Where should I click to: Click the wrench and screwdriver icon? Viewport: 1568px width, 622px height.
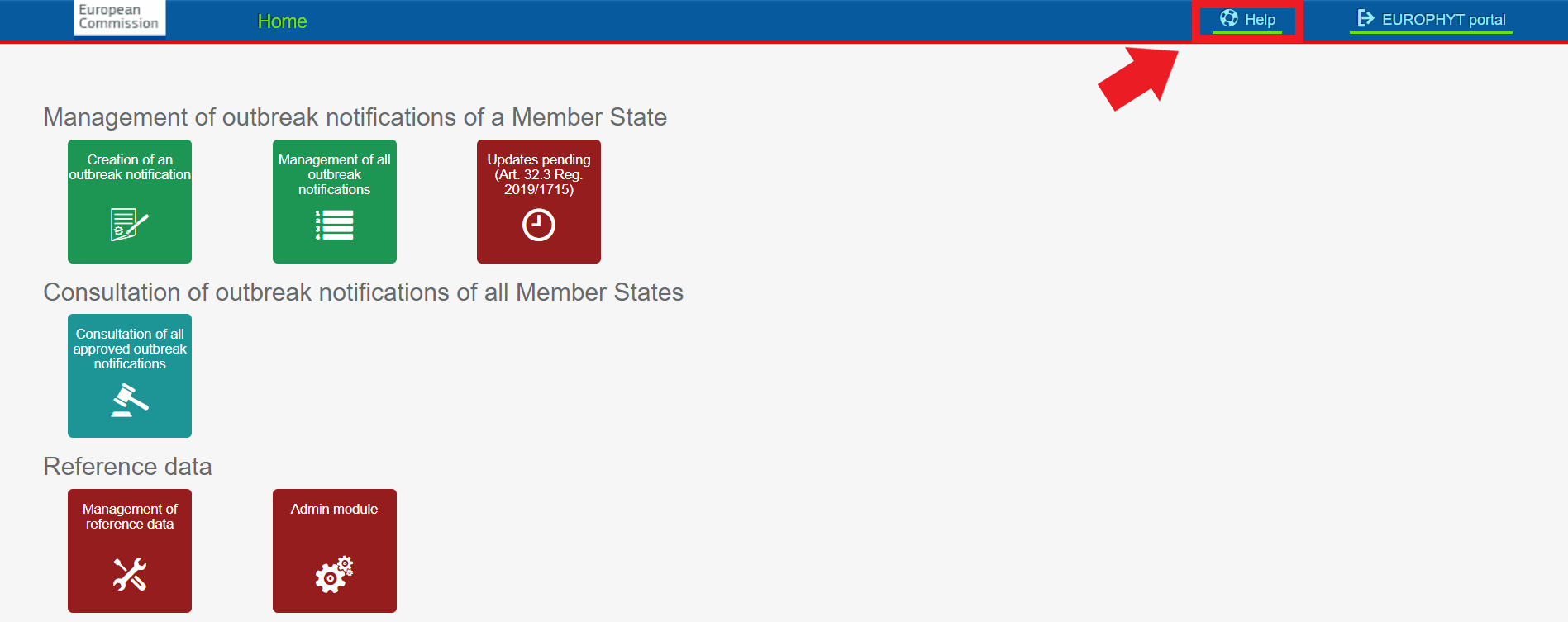[130, 574]
